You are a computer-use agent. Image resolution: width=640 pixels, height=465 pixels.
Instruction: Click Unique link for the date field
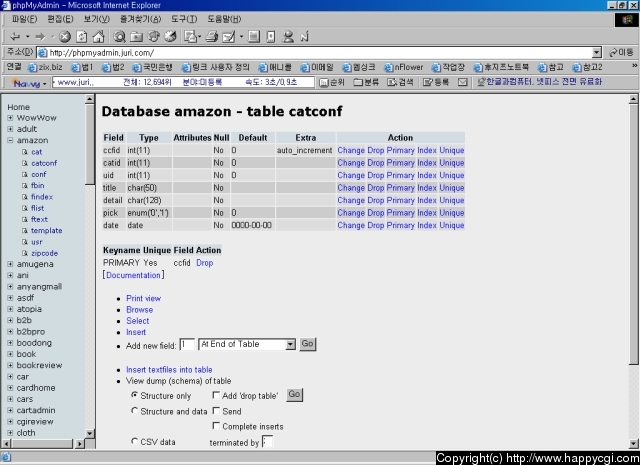click(x=452, y=225)
